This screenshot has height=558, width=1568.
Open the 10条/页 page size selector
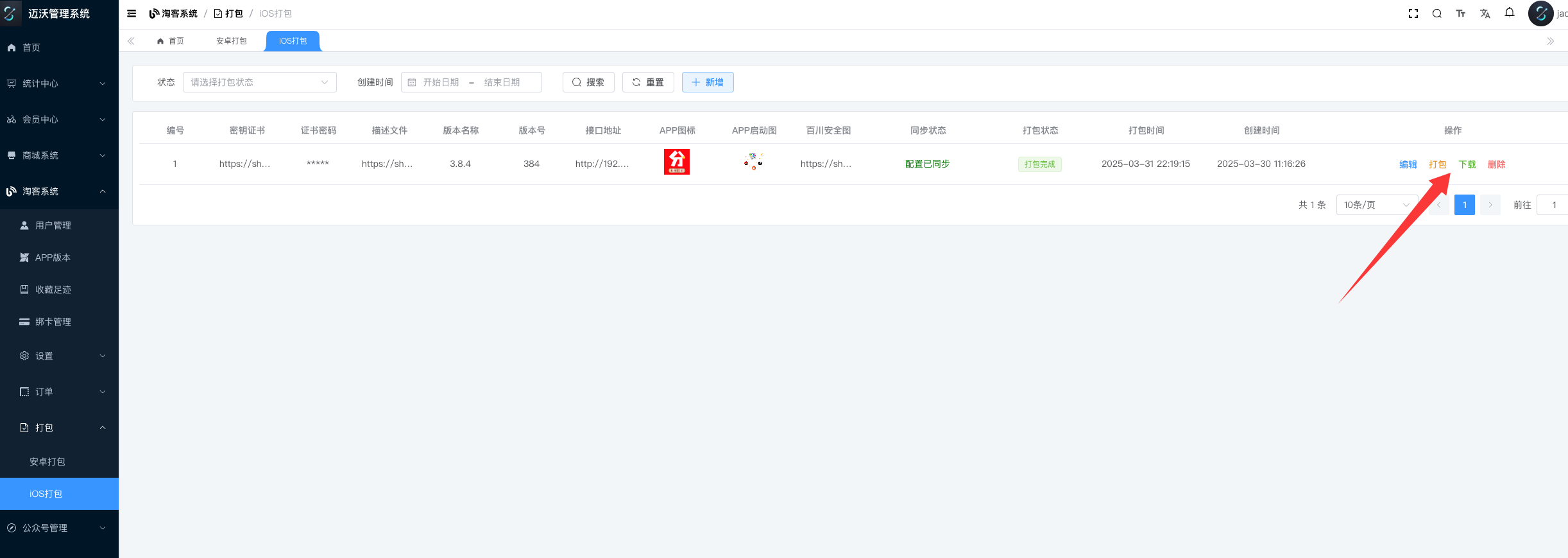coord(1376,205)
